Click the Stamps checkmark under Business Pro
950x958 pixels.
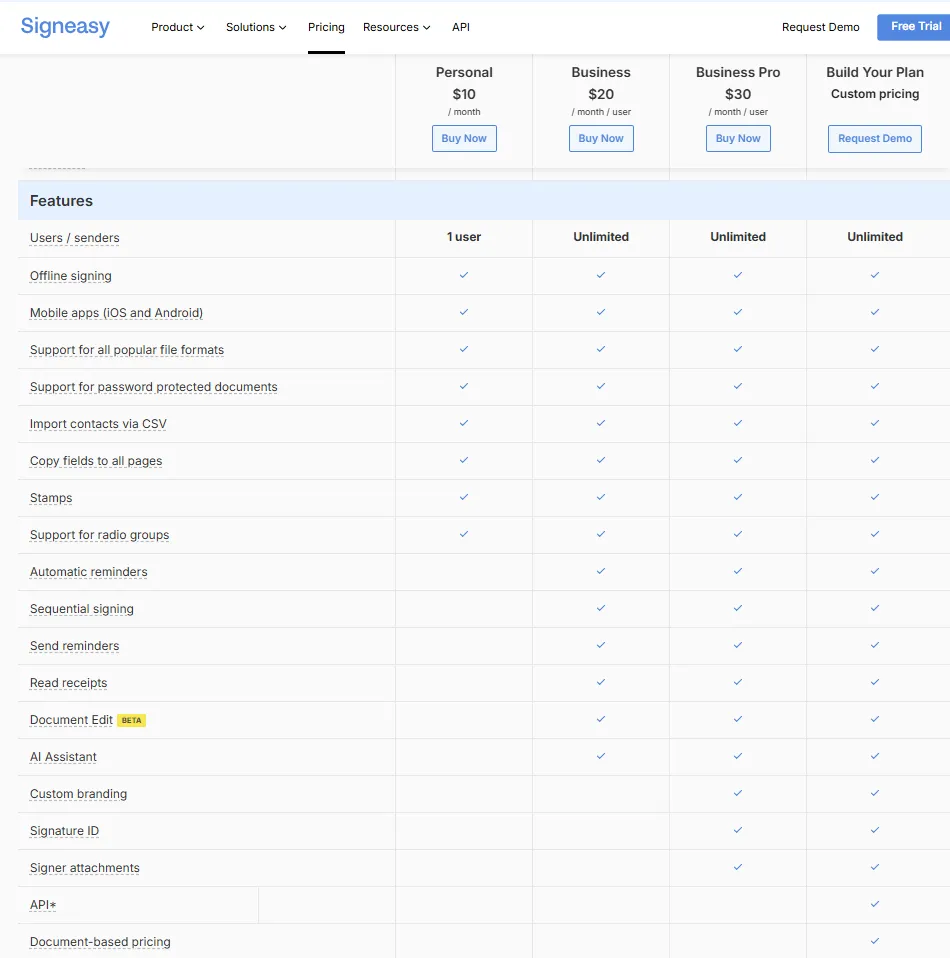[x=738, y=498]
